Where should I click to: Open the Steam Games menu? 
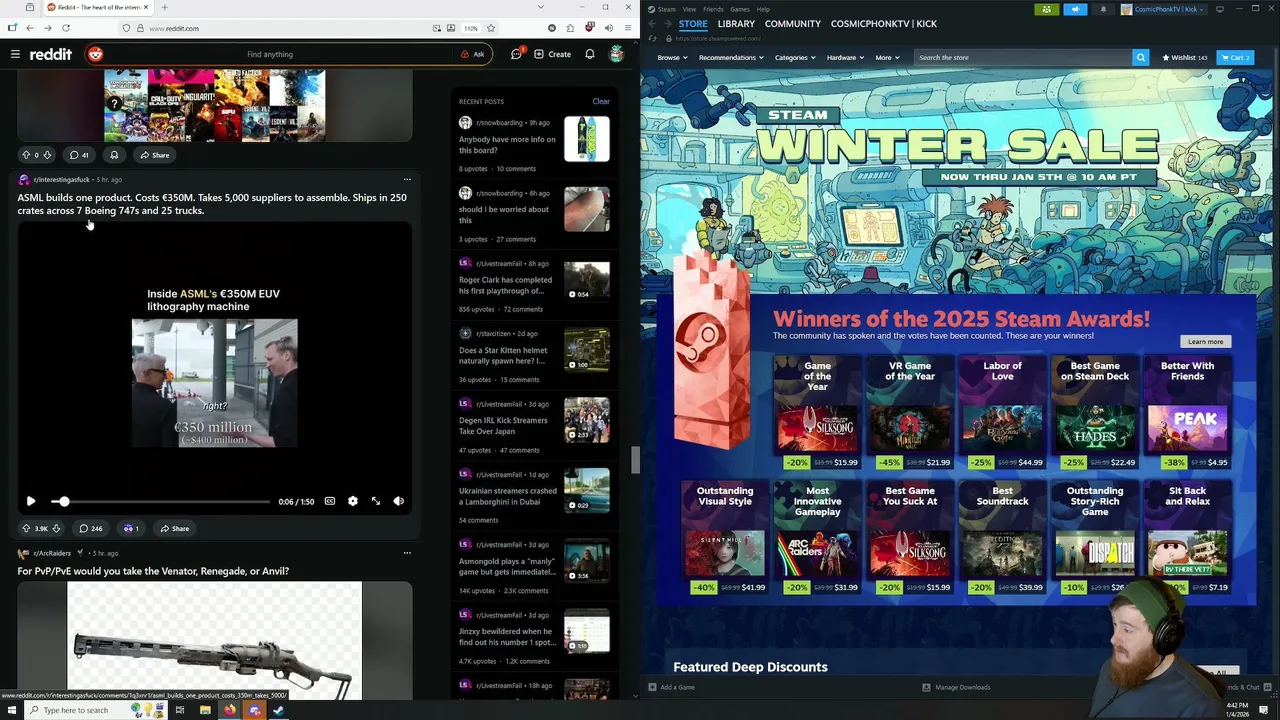740,9
